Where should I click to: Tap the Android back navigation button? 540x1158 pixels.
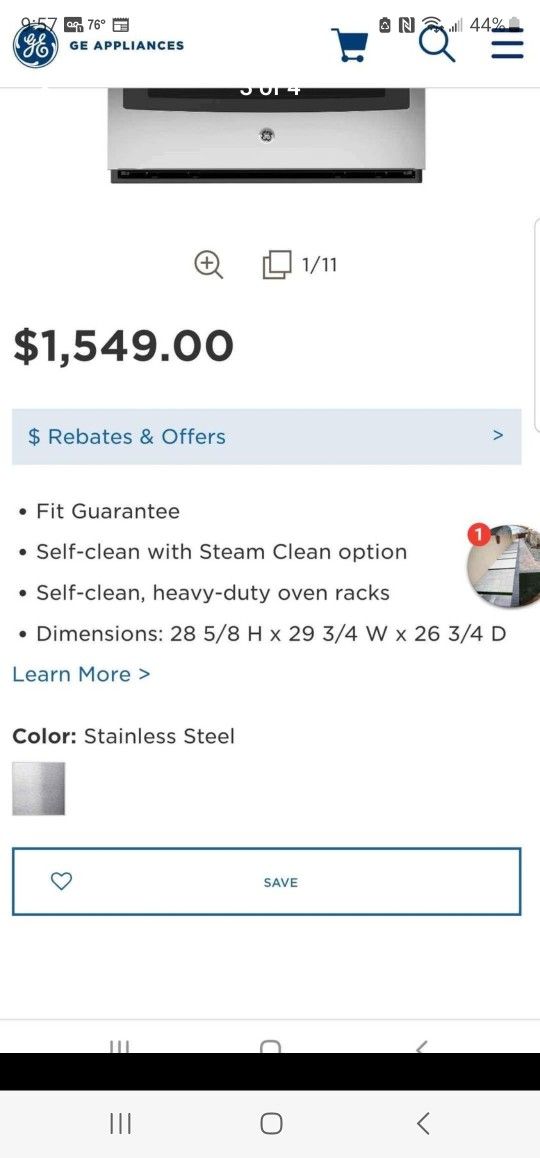point(423,1123)
